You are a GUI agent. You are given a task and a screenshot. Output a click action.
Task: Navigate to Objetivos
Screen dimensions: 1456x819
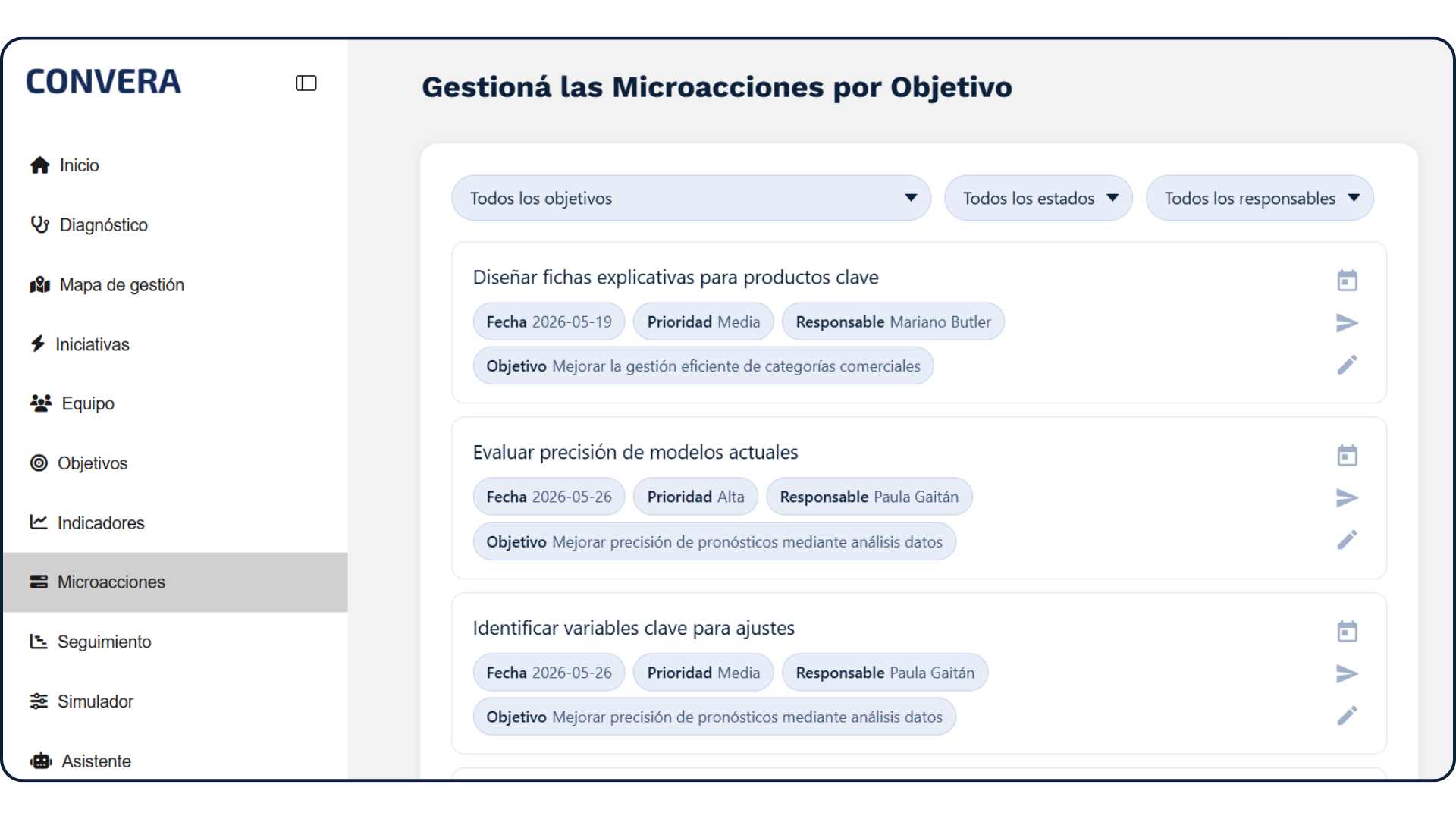(175, 463)
